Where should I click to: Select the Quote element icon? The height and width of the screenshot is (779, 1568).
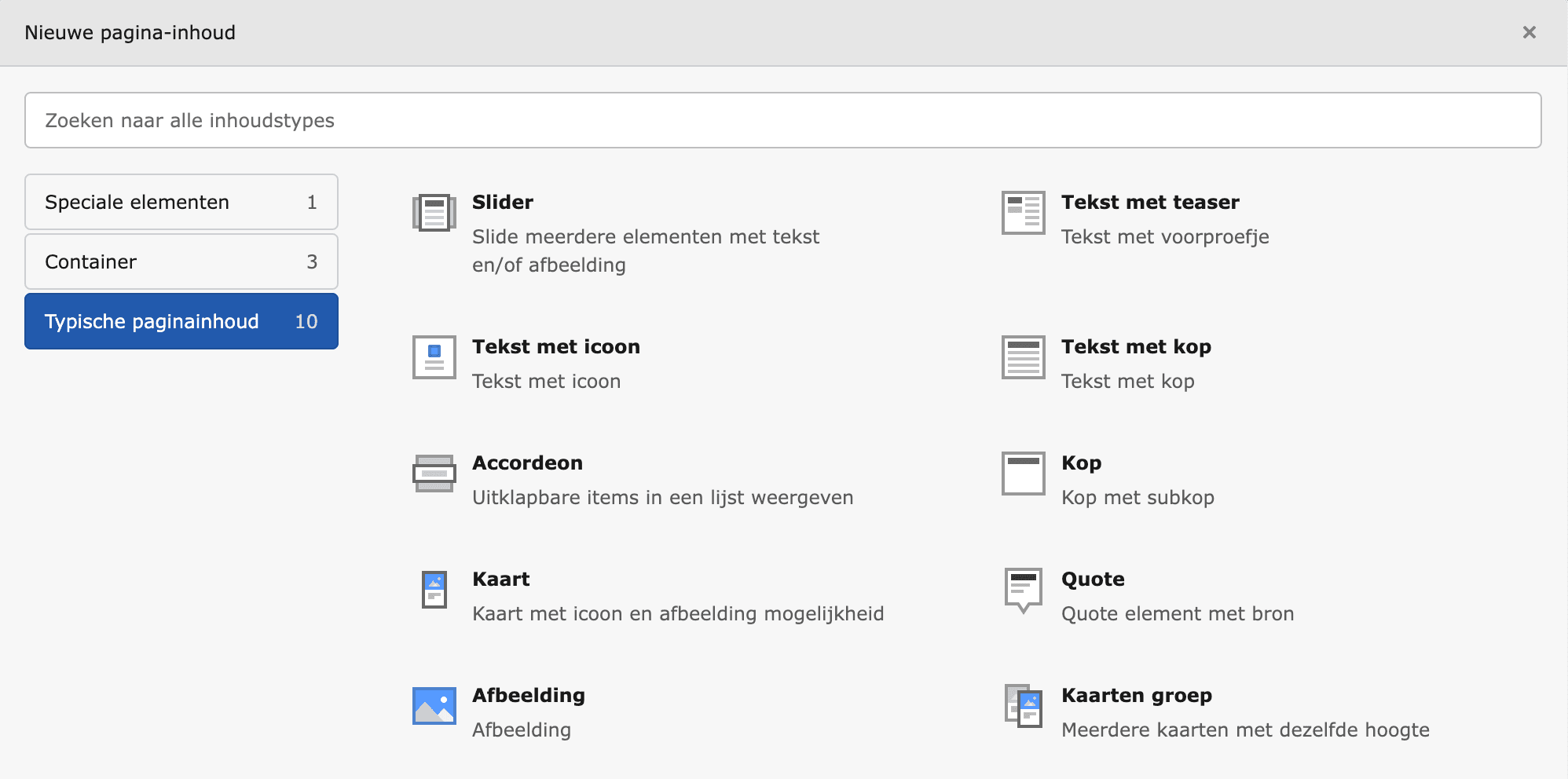pos(1023,589)
